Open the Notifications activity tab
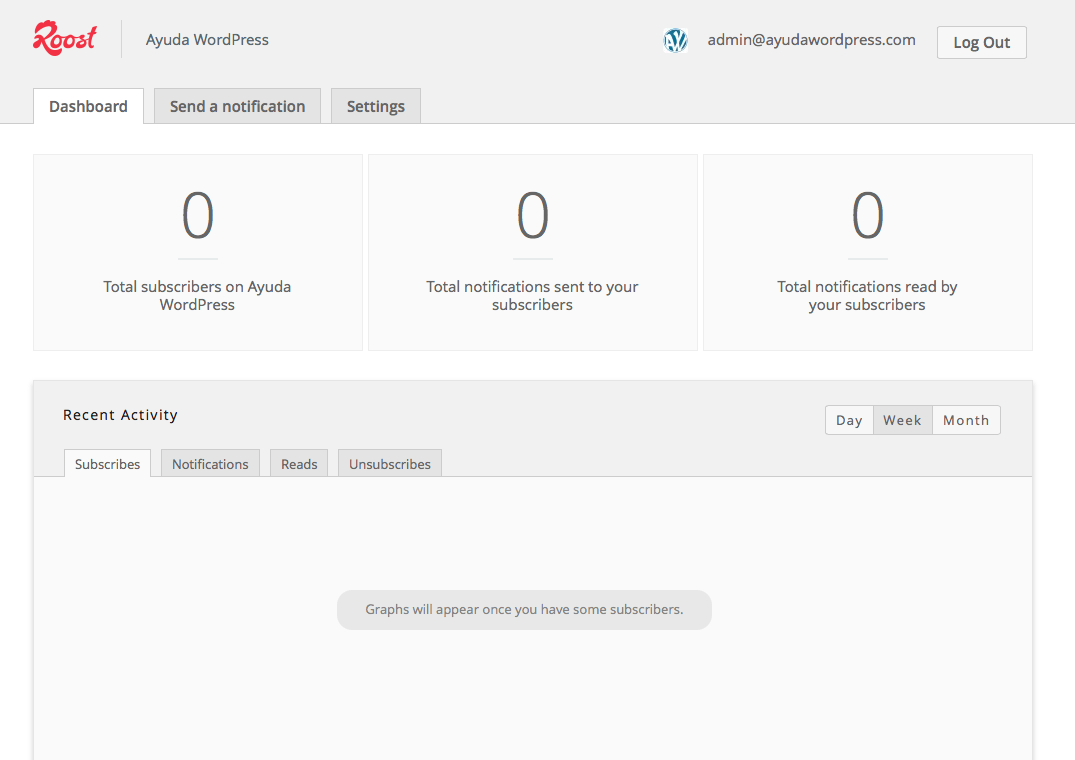Image resolution: width=1075 pixels, height=760 pixels. (210, 464)
